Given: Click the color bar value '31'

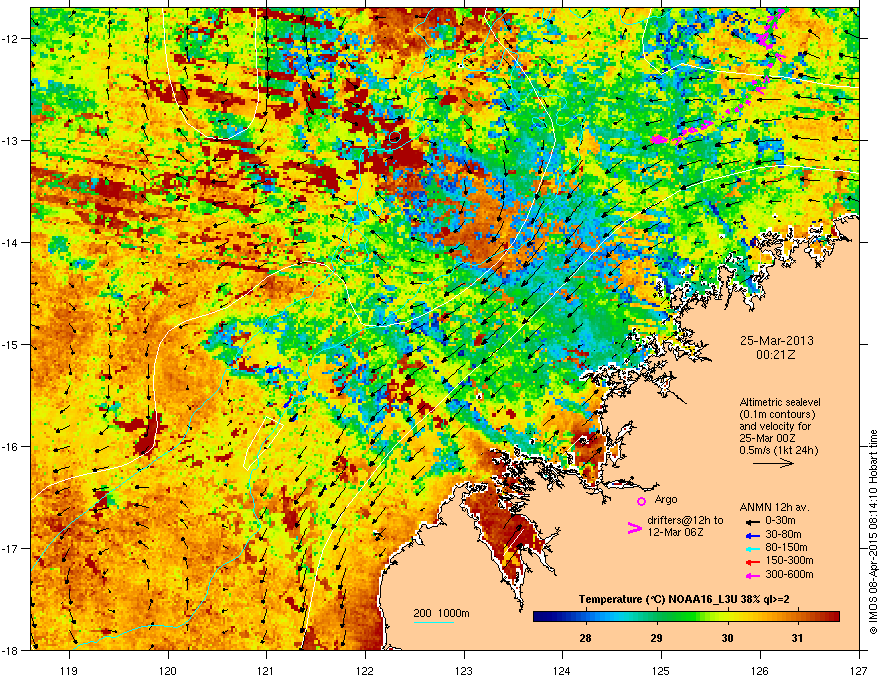Looking at the screenshot, I should click(x=798, y=638).
